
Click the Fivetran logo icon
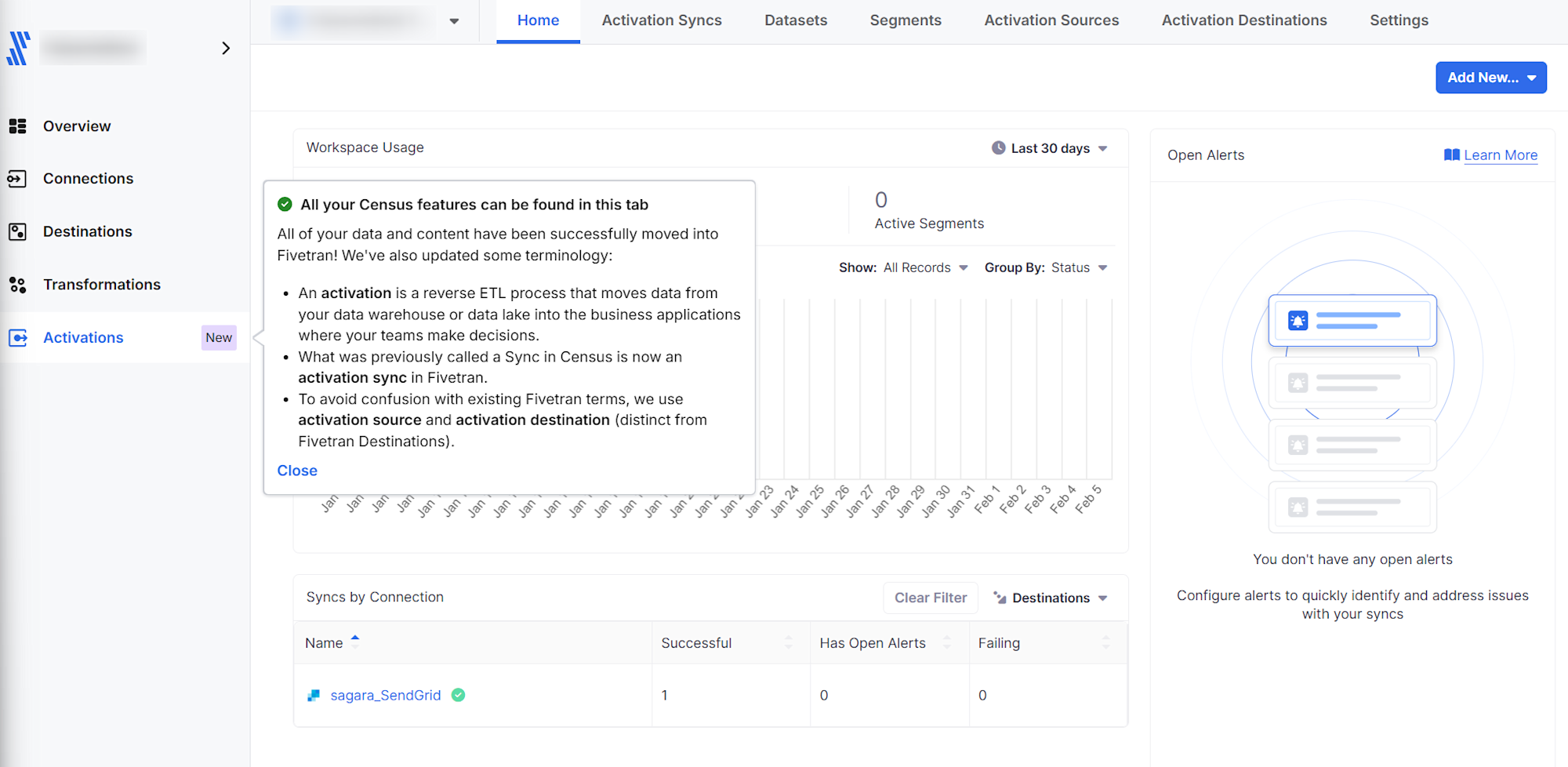coord(19,49)
